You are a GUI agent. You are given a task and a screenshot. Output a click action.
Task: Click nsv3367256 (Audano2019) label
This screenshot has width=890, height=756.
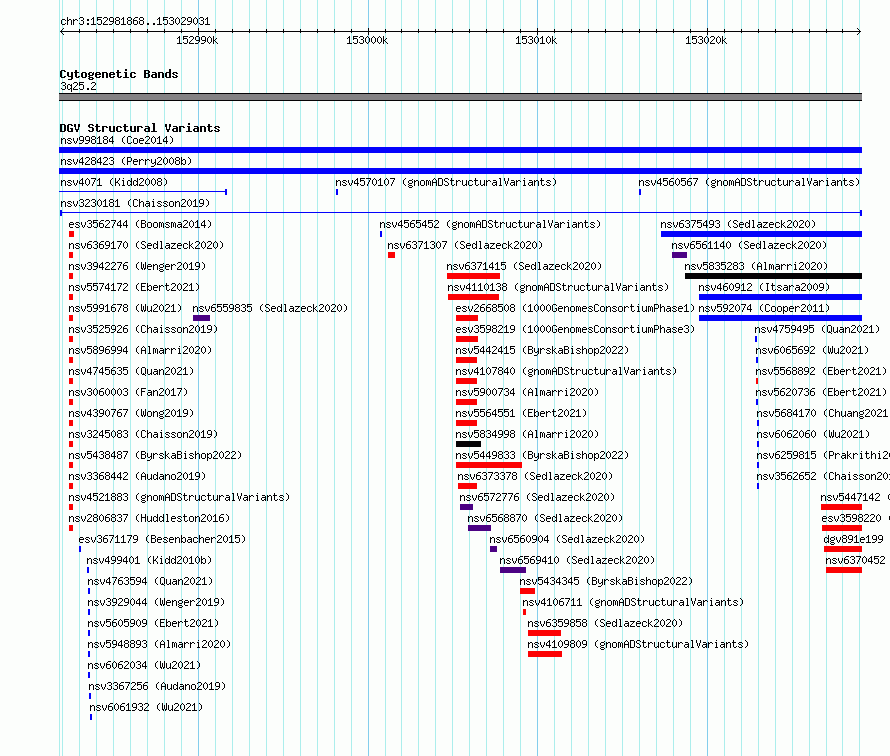(x=157, y=686)
